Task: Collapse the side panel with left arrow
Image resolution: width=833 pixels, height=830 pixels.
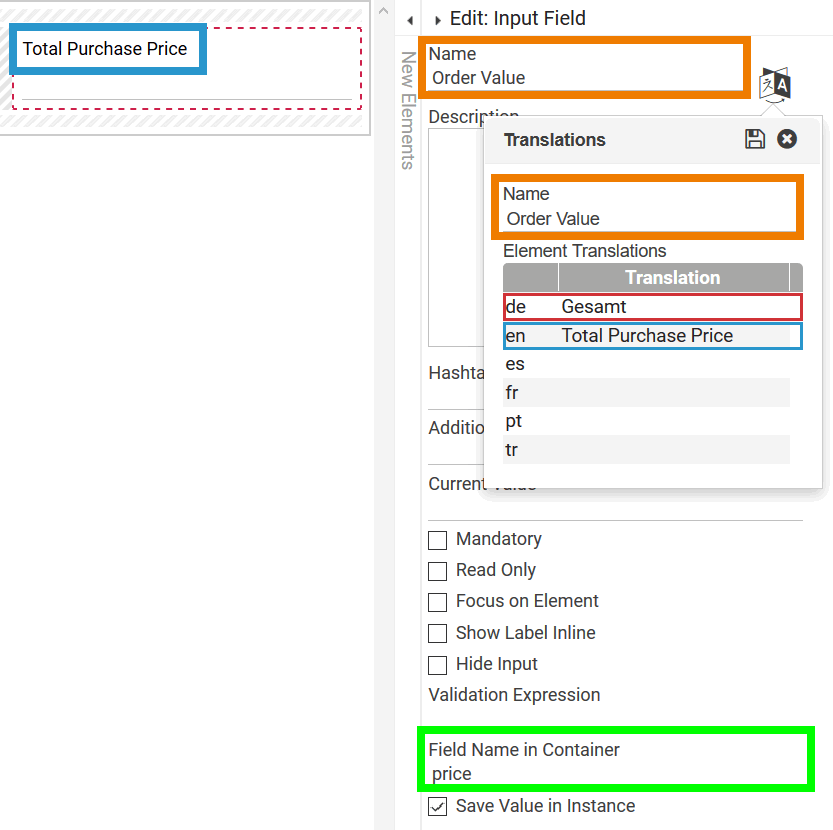Action: (x=410, y=20)
